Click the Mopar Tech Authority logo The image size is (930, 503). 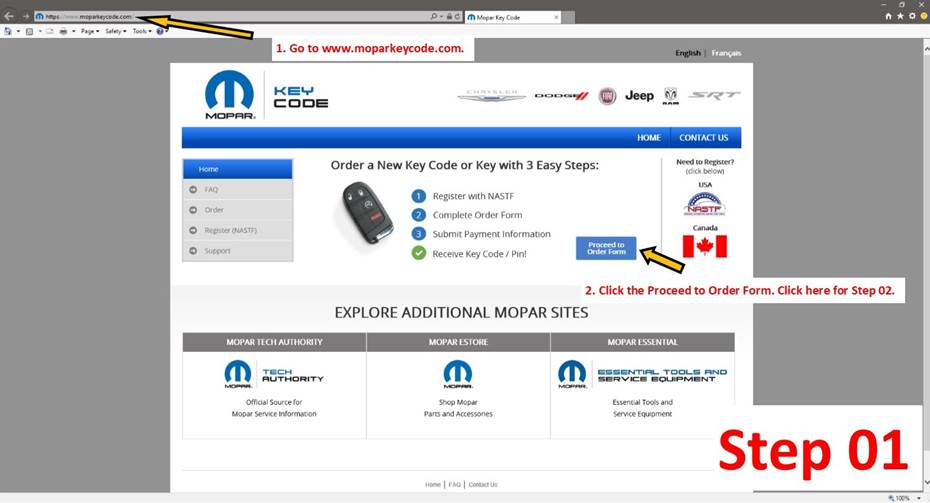[x=274, y=374]
